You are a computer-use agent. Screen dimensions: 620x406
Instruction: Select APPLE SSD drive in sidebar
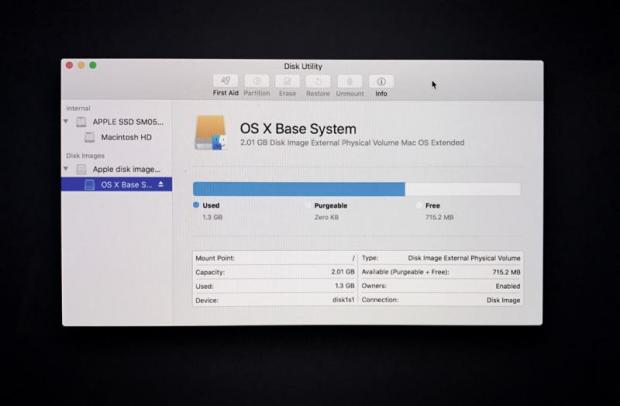click(x=127, y=122)
